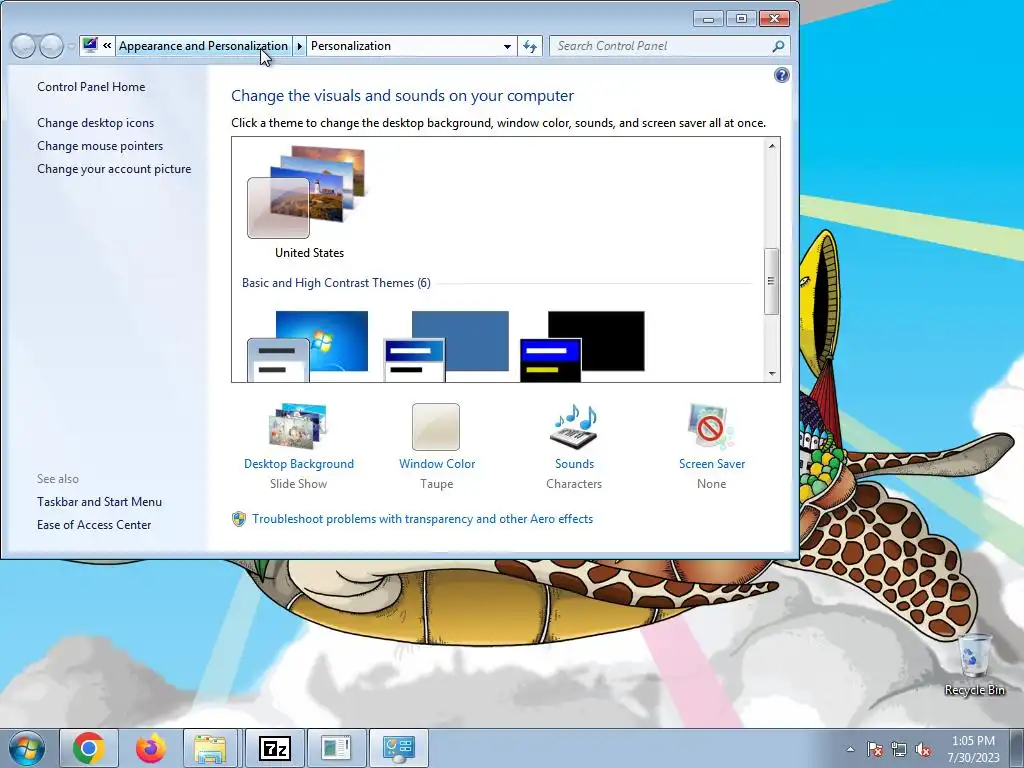Viewport: 1024px width, 768px height.
Task: Click the Basic and High Contrast Themes heading
Action: (x=336, y=283)
